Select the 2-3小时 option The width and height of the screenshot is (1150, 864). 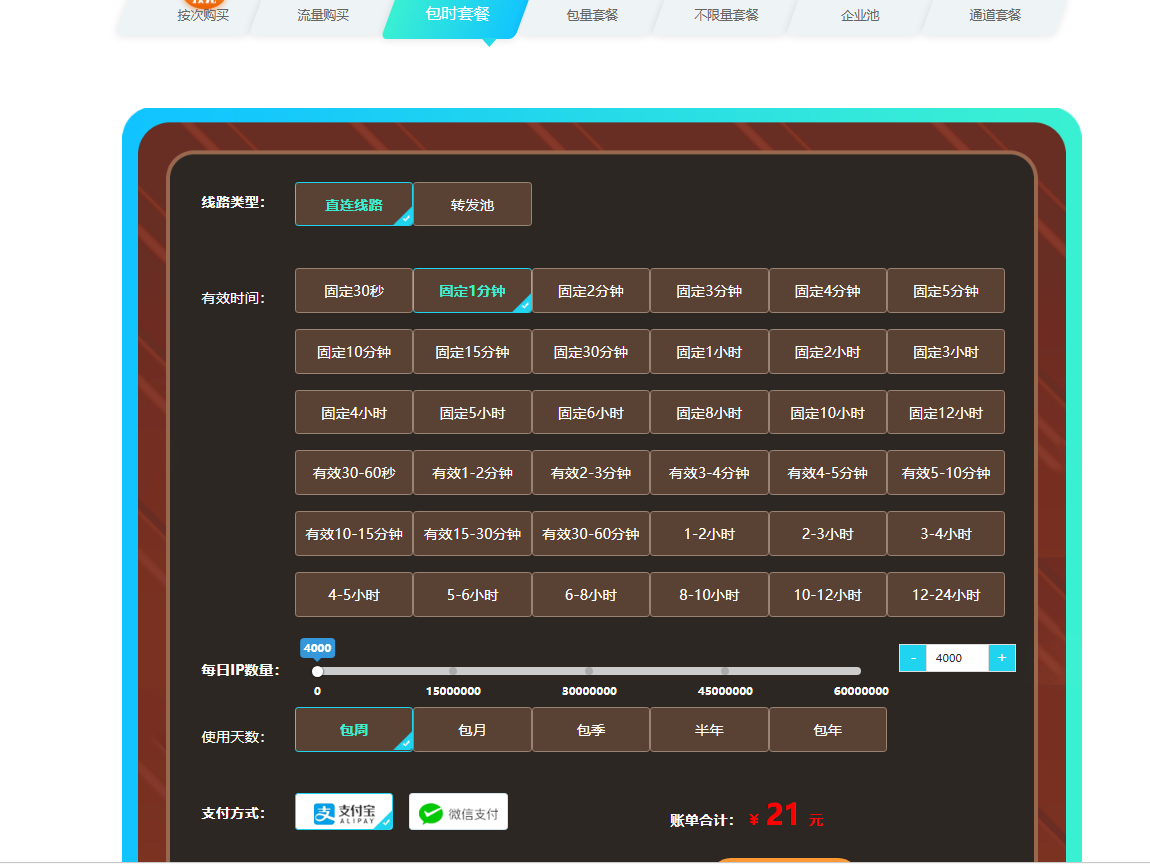tap(828, 534)
